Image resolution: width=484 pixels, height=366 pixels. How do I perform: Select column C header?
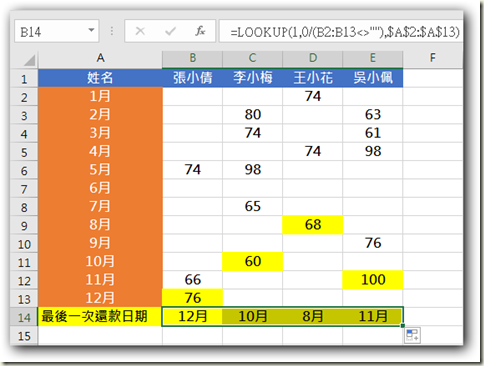coord(252,59)
